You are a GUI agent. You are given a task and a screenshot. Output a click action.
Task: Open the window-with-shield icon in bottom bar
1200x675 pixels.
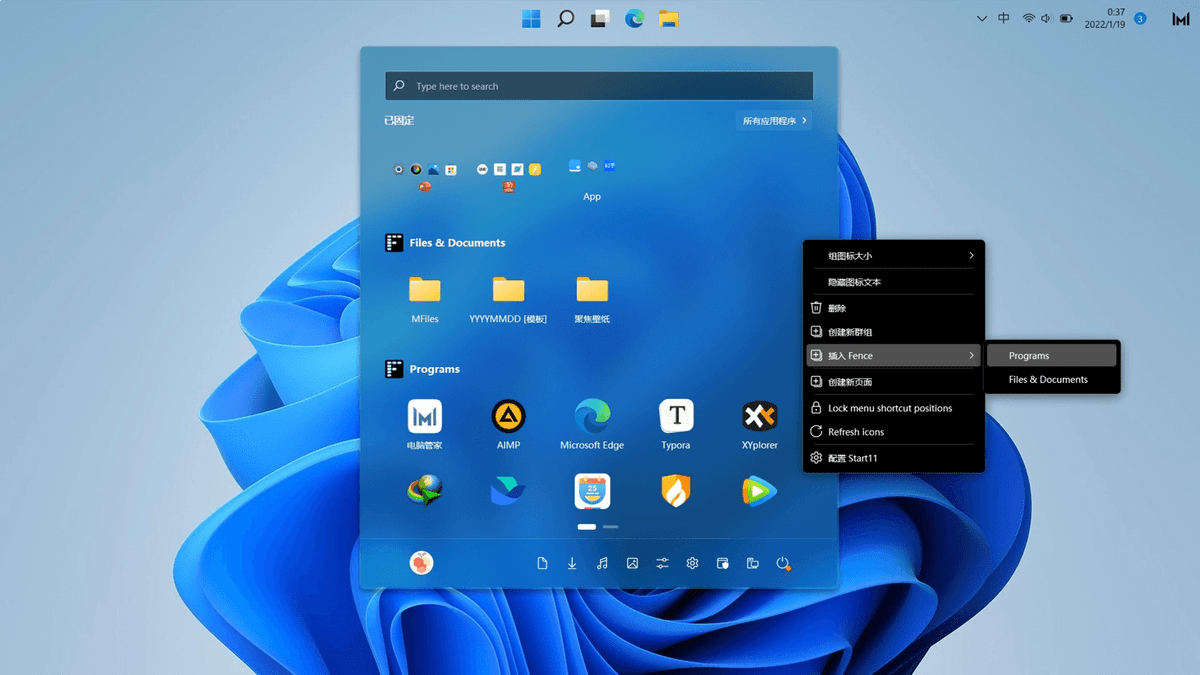[722, 564]
